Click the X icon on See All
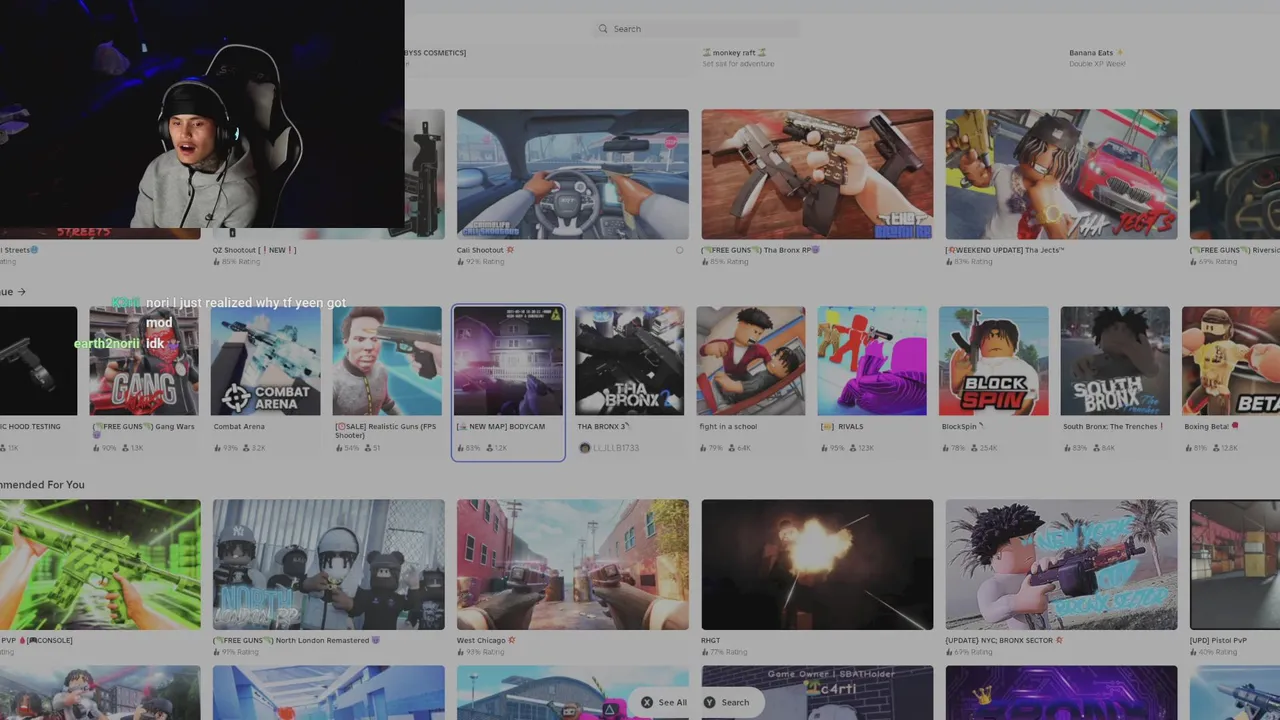This screenshot has width=1280, height=720. click(647, 702)
